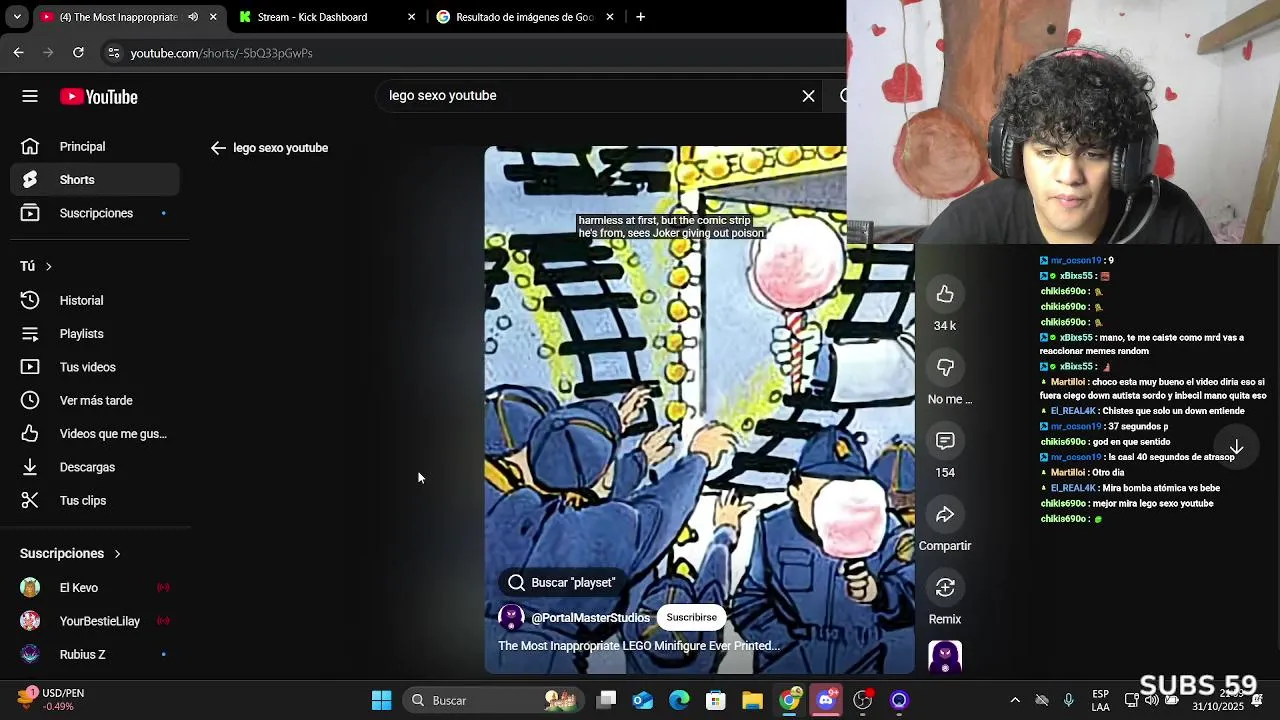This screenshot has width=1280, height=720.
Task: Select Shorts in sidebar
Action: click(95, 180)
